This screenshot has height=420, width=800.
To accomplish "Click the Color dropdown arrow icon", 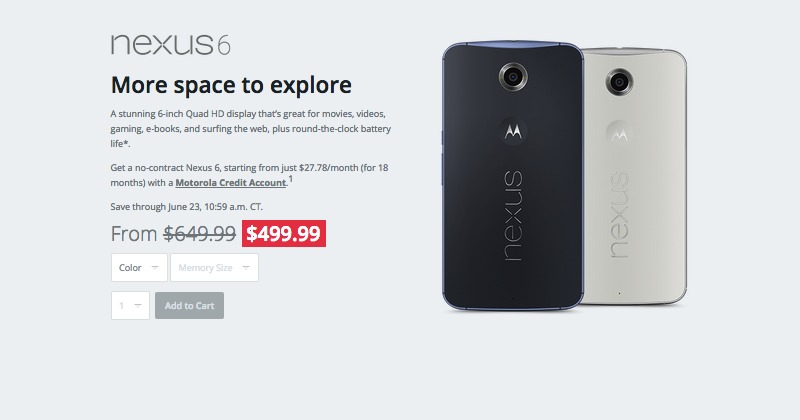I will [155, 267].
